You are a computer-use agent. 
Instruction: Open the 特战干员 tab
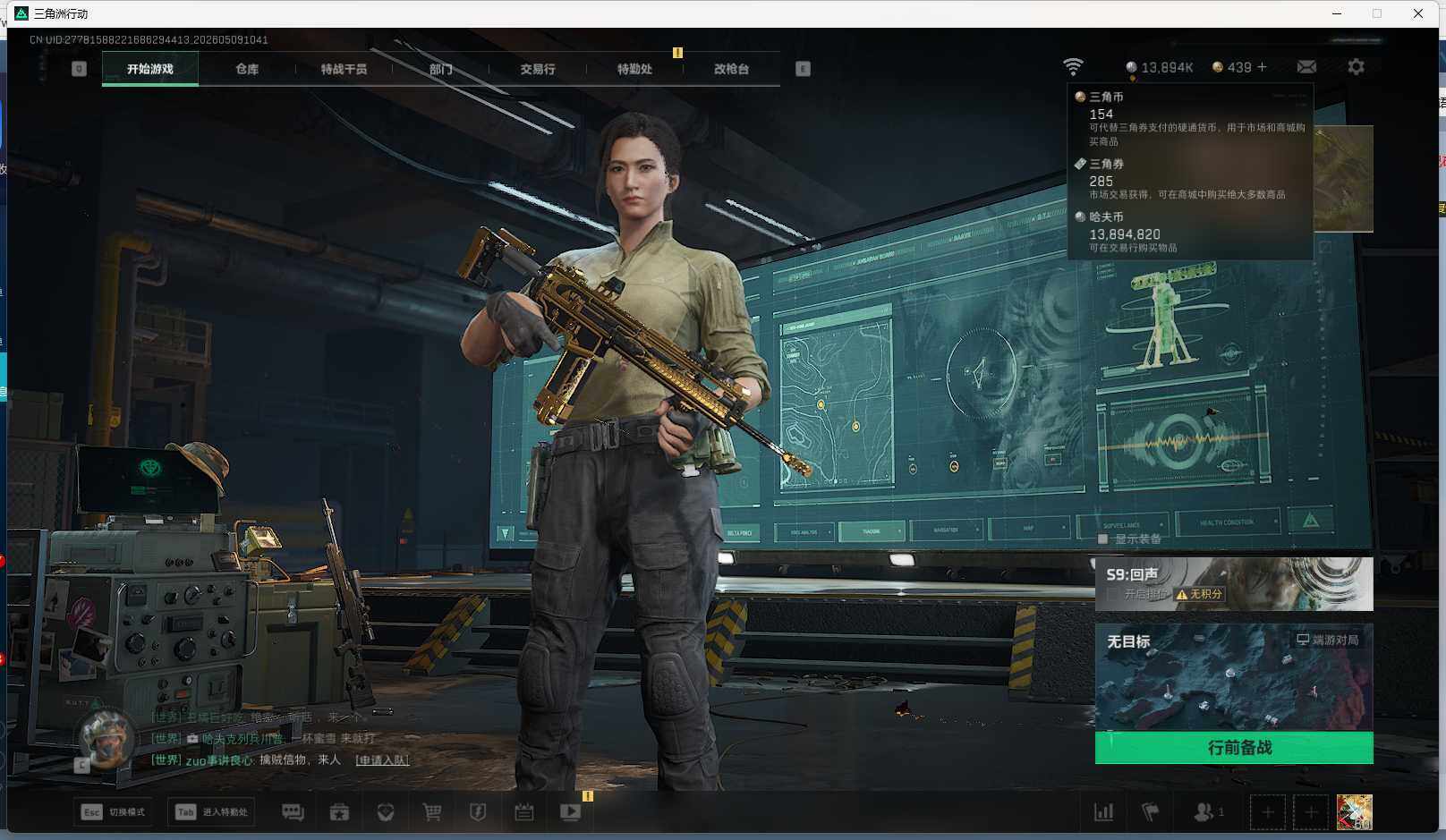coord(344,69)
